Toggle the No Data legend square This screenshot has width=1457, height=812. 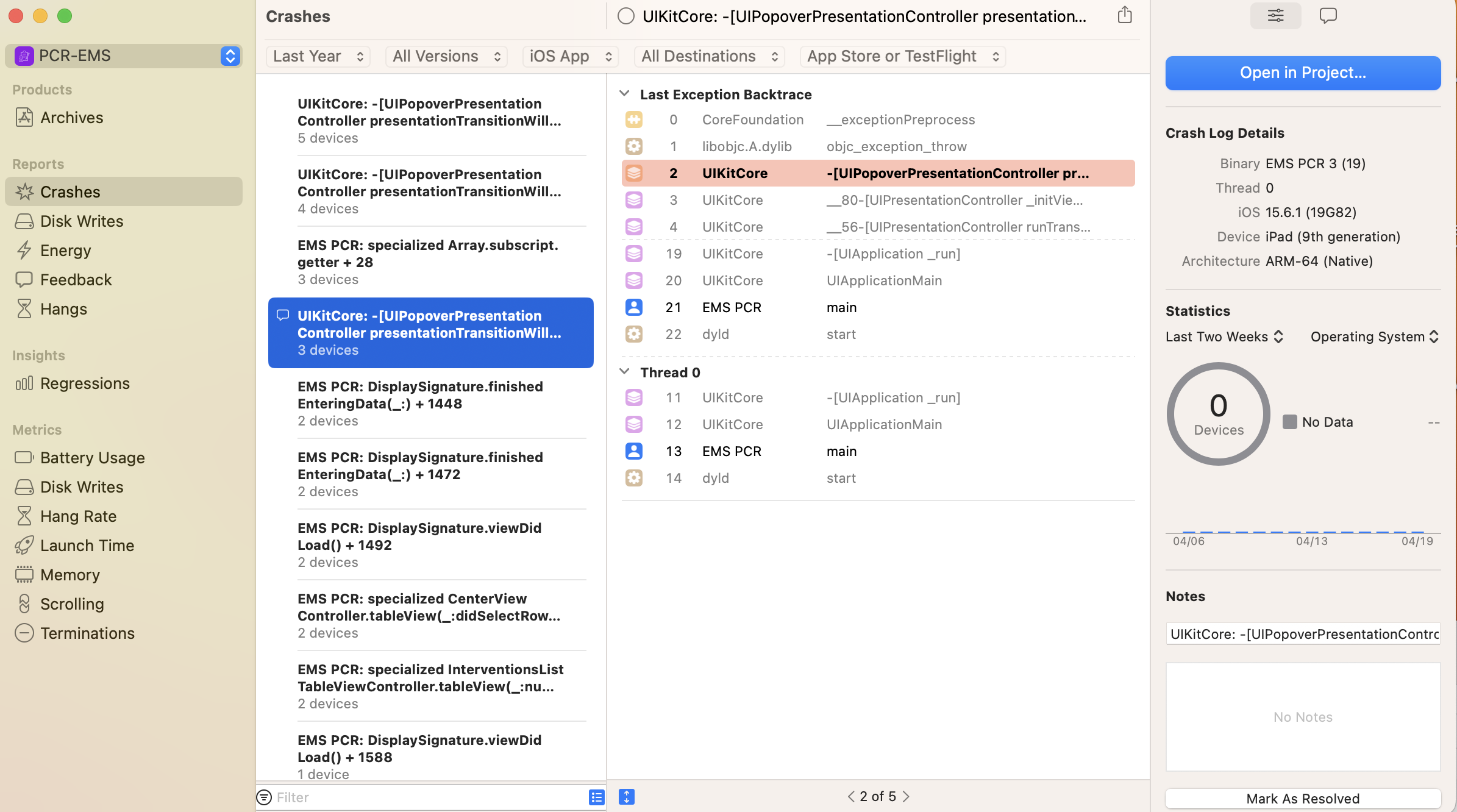(1289, 422)
